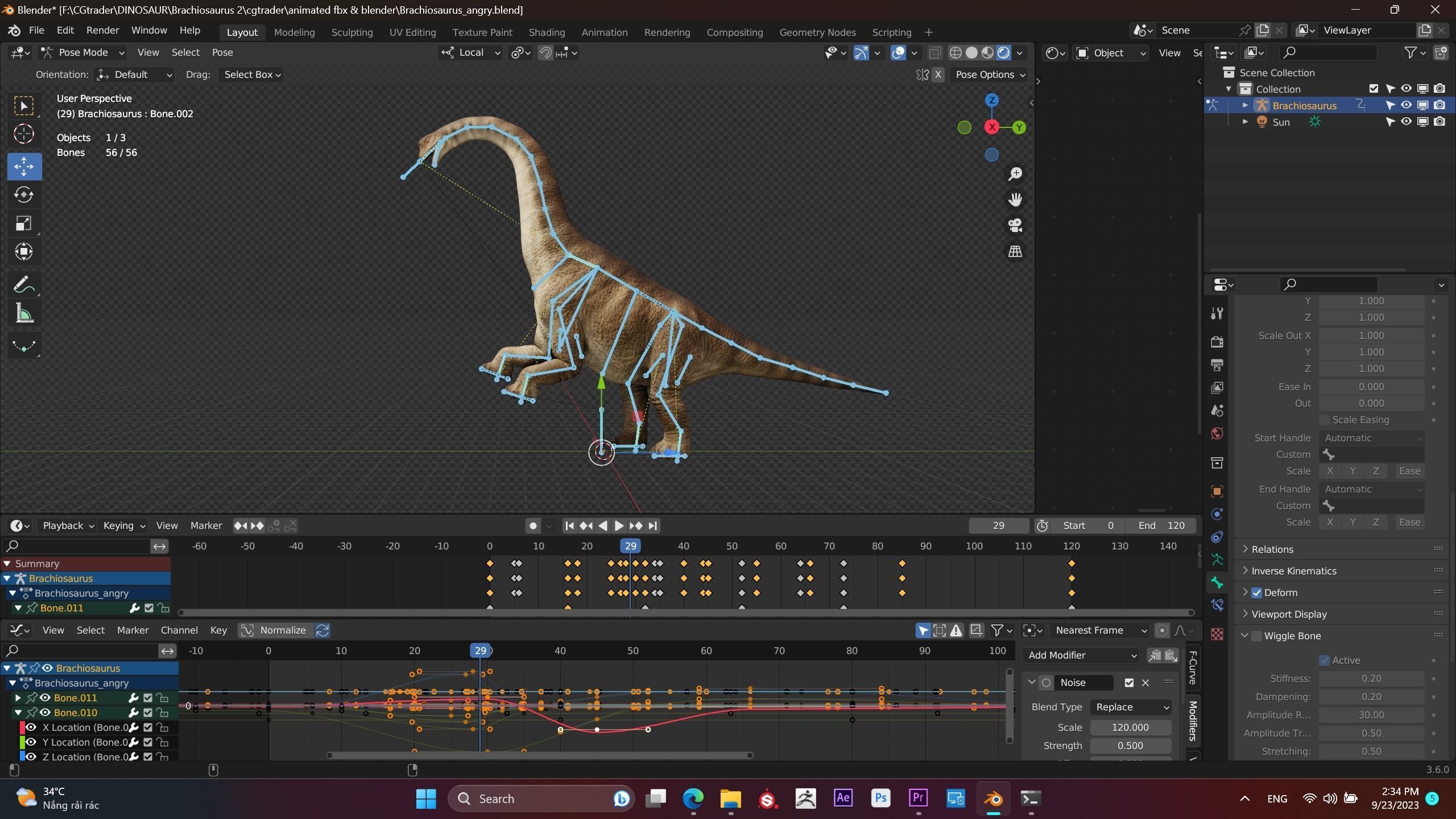Toggle the Bone.011 channel checkbox in dope sheet
This screenshot has width=1456, height=819.
click(x=149, y=608)
